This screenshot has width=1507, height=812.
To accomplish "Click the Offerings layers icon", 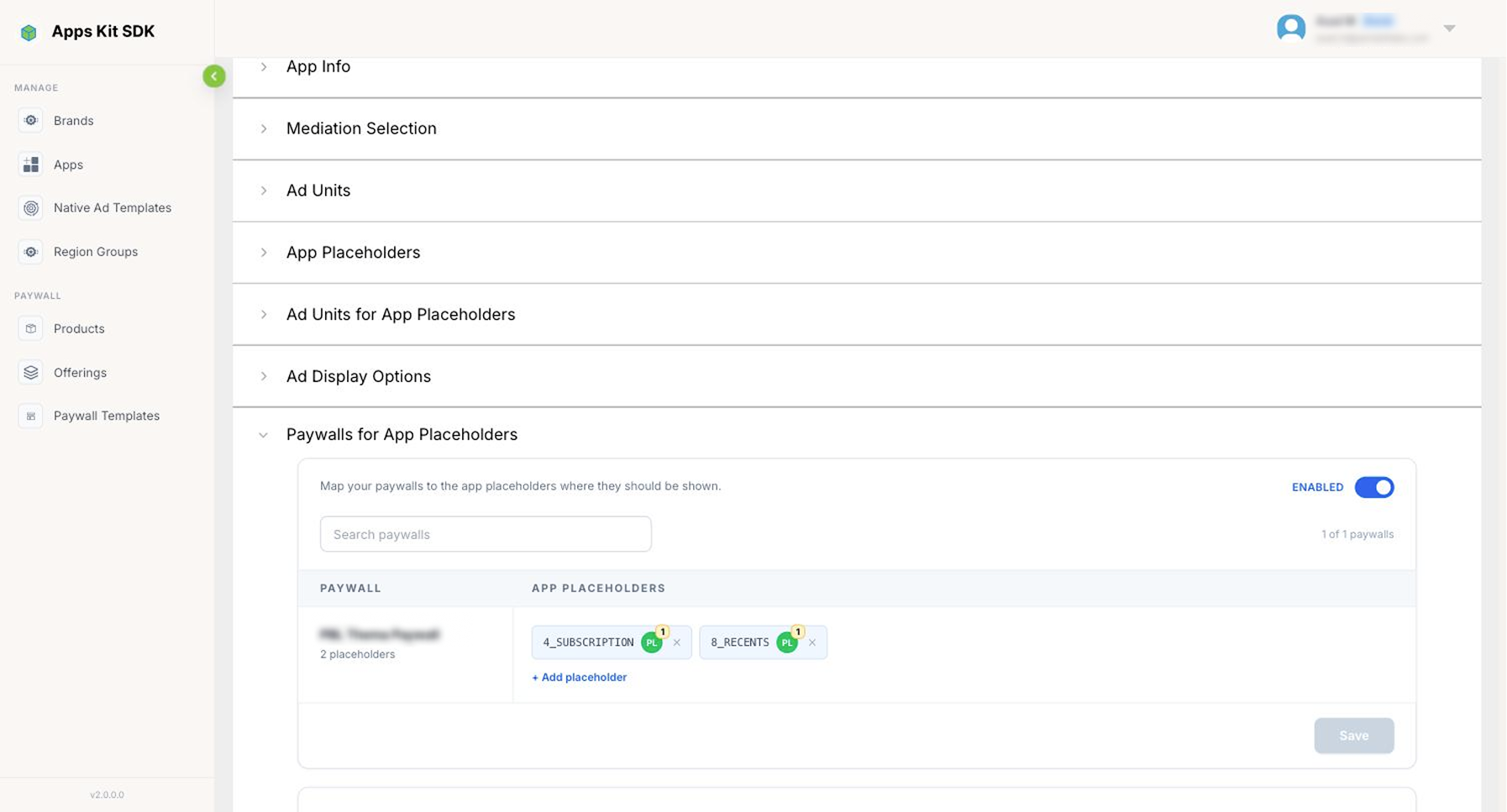I will (31, 372).
